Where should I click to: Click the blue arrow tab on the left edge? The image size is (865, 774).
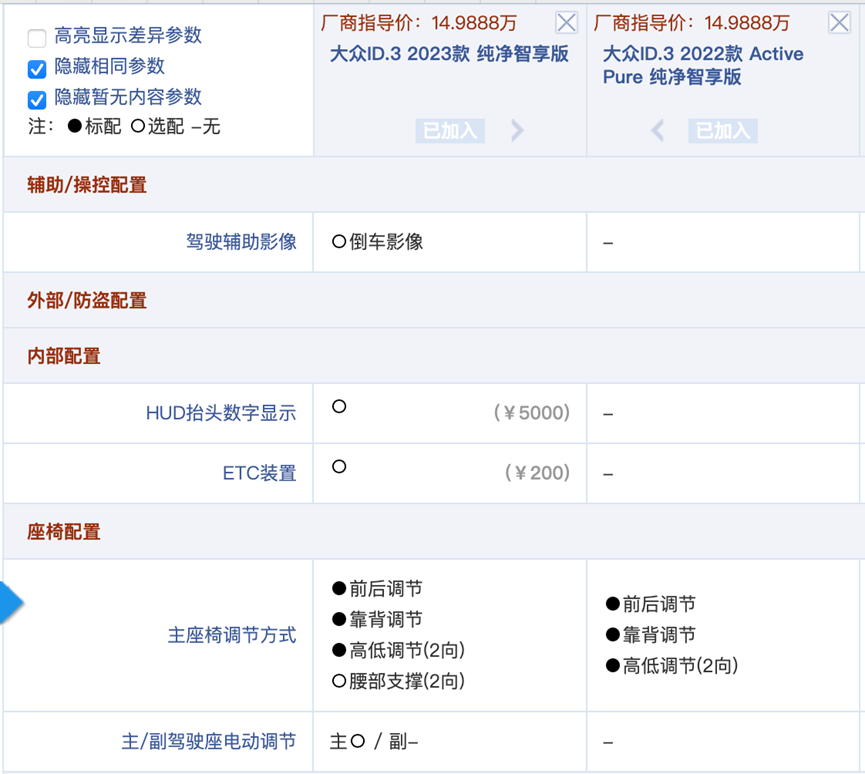click(10, 602)
